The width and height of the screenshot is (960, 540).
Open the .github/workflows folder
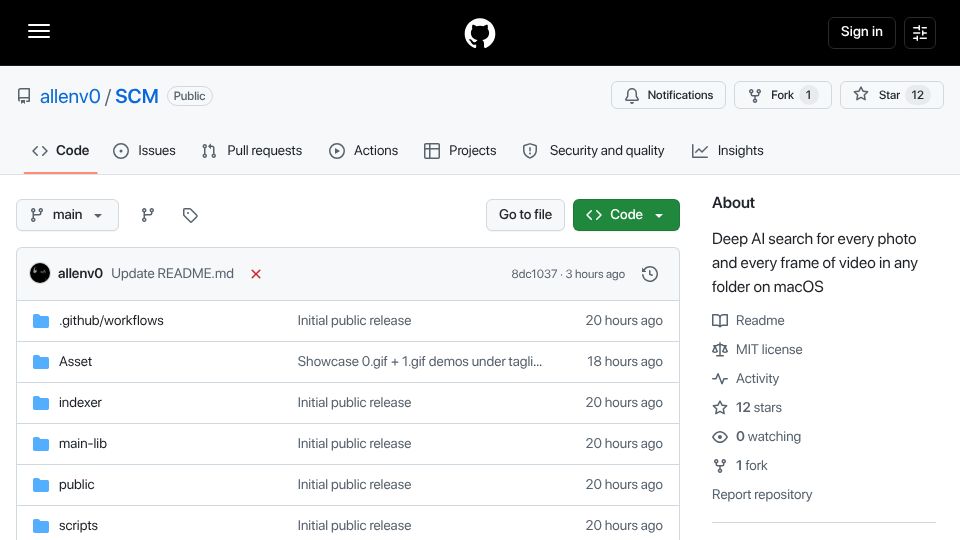(111, 320)
